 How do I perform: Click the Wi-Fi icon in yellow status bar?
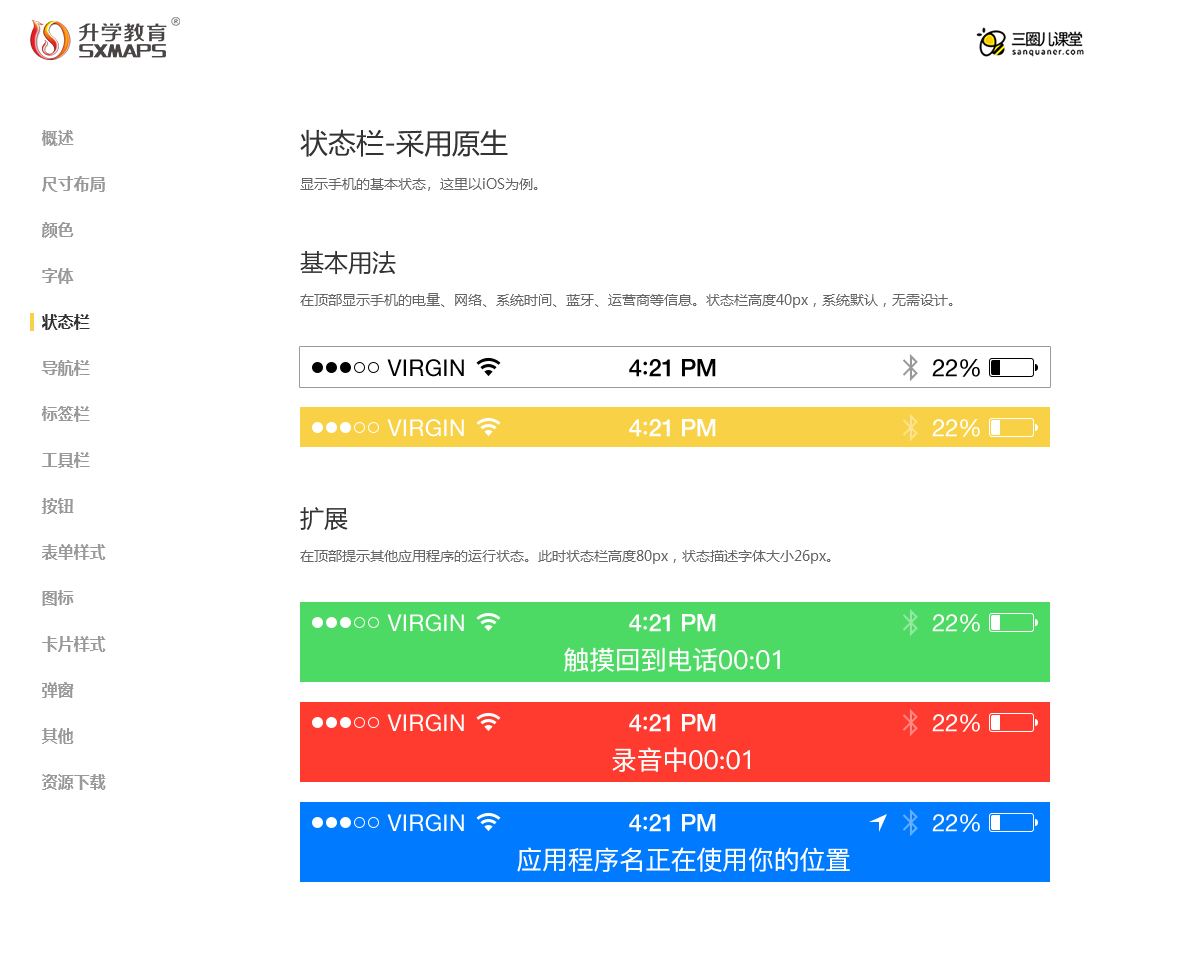point(489,427)
